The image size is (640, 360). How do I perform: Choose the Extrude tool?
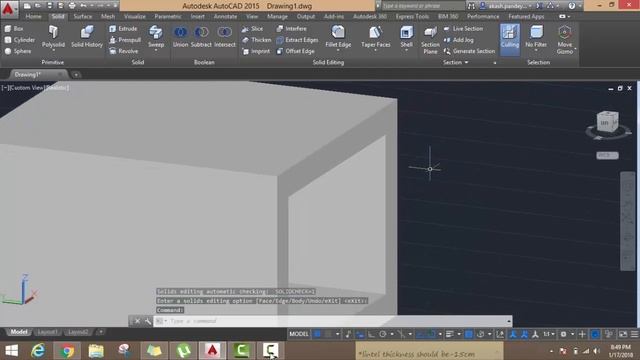[123, 29]
